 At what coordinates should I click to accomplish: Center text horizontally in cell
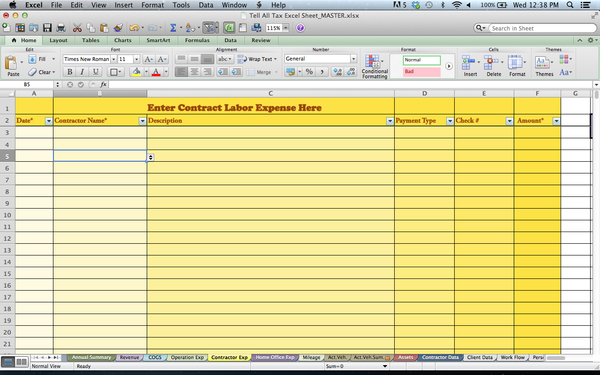(x=194, y=72)
